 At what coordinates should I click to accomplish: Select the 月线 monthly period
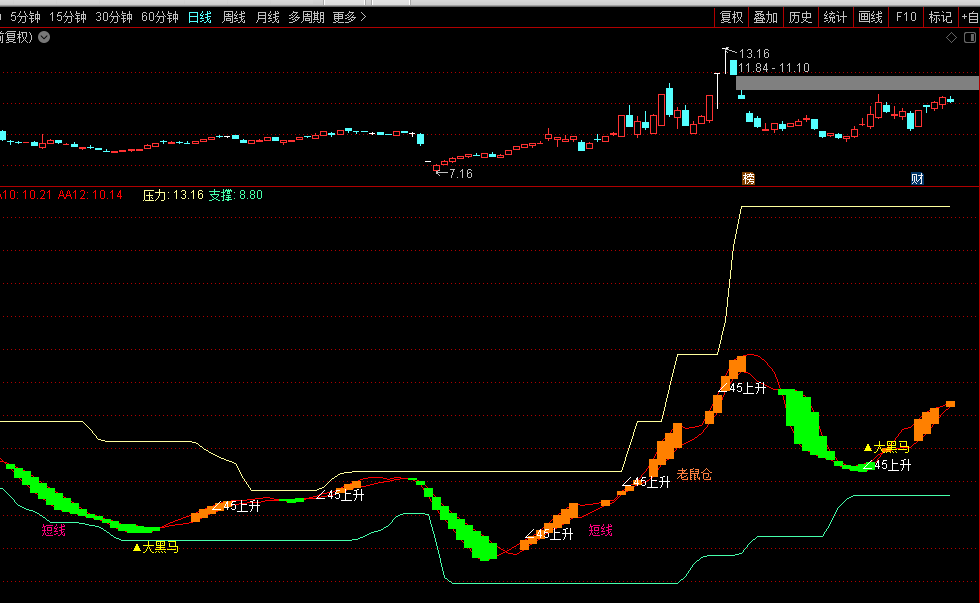pos(267,17)
